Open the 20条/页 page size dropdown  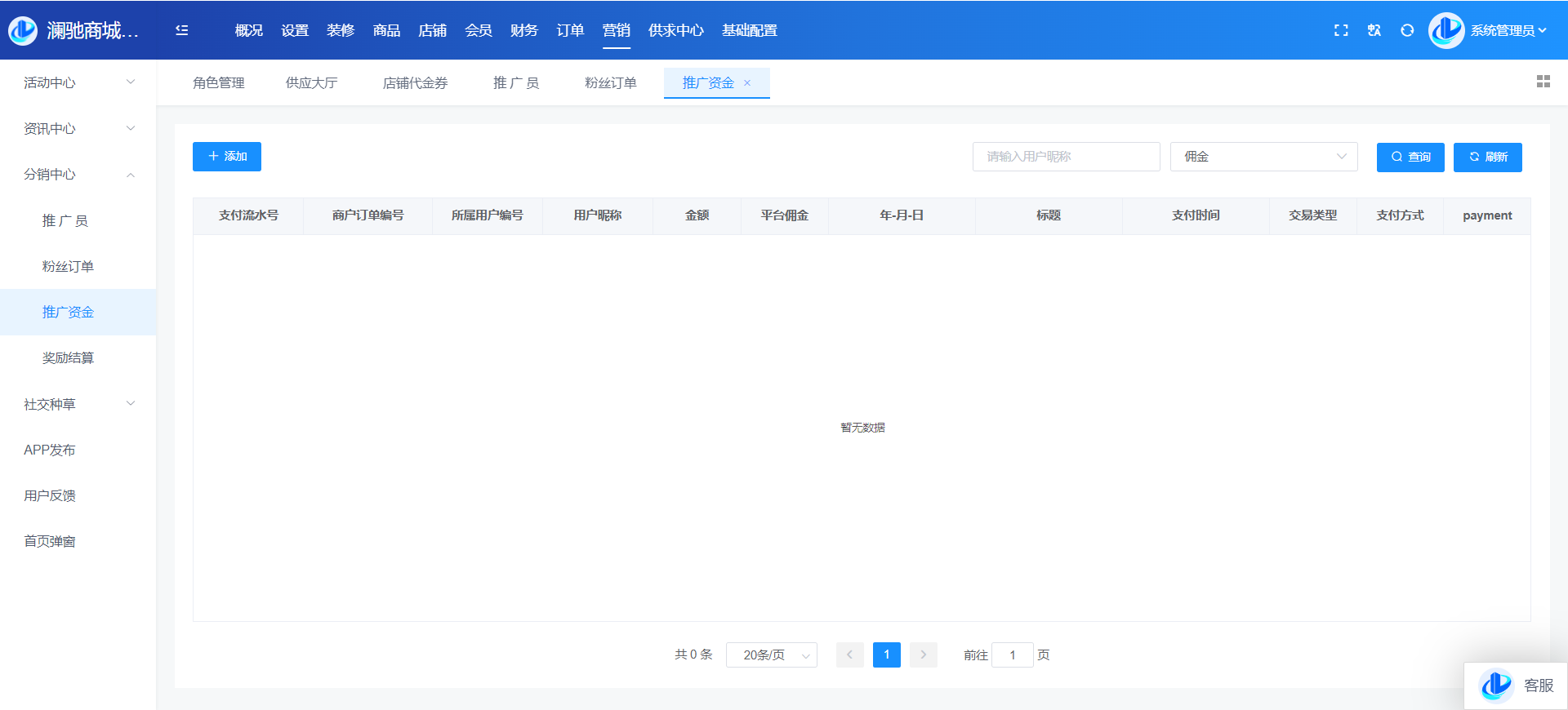point(771,655)
